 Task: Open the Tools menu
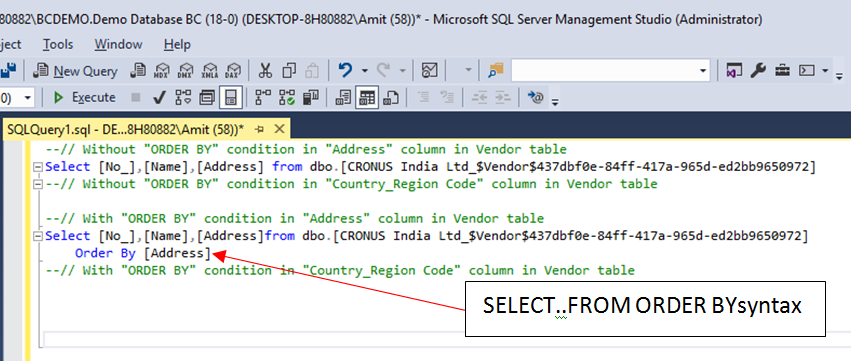58,44
